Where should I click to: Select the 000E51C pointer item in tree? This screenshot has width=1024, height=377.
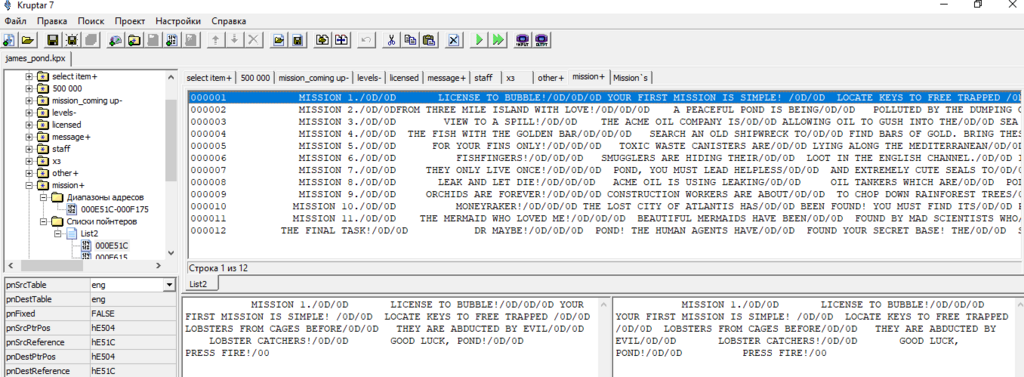pos(112,246)
